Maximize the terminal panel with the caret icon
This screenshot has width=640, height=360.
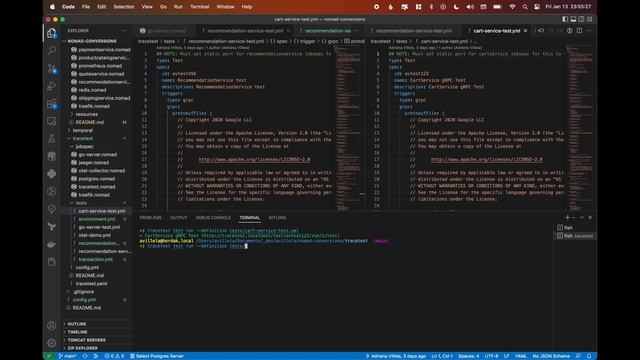tap(582, 218)
